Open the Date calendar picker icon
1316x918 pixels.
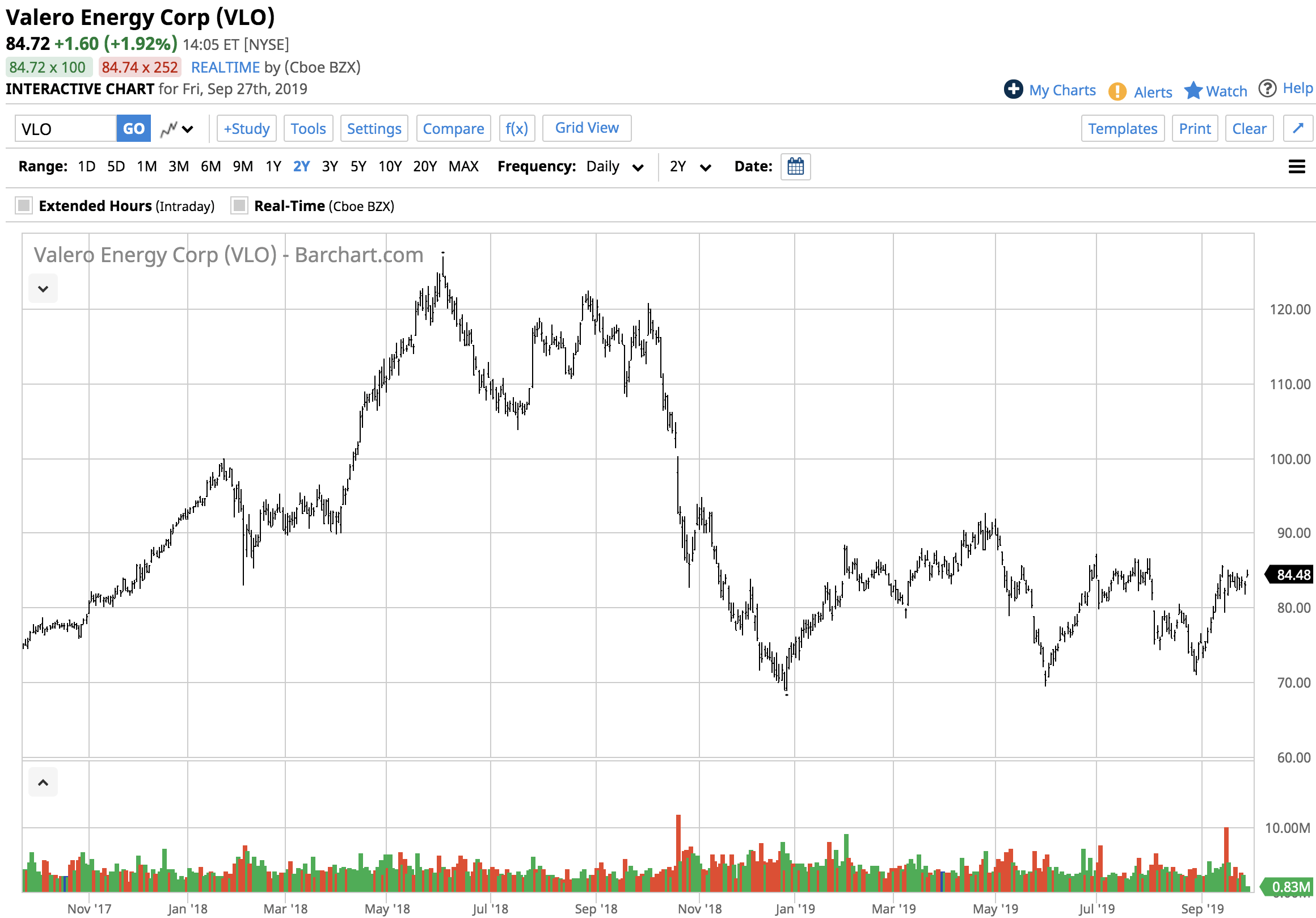point(795,166)
